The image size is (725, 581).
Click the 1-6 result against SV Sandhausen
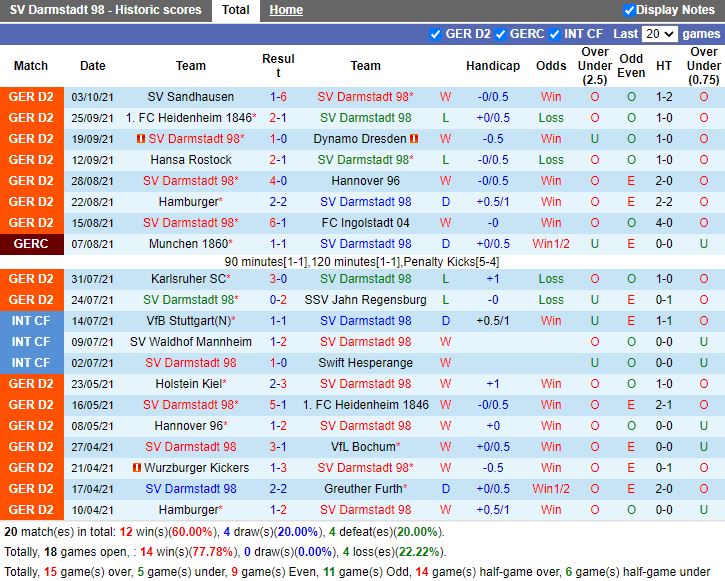click(278, 97)
